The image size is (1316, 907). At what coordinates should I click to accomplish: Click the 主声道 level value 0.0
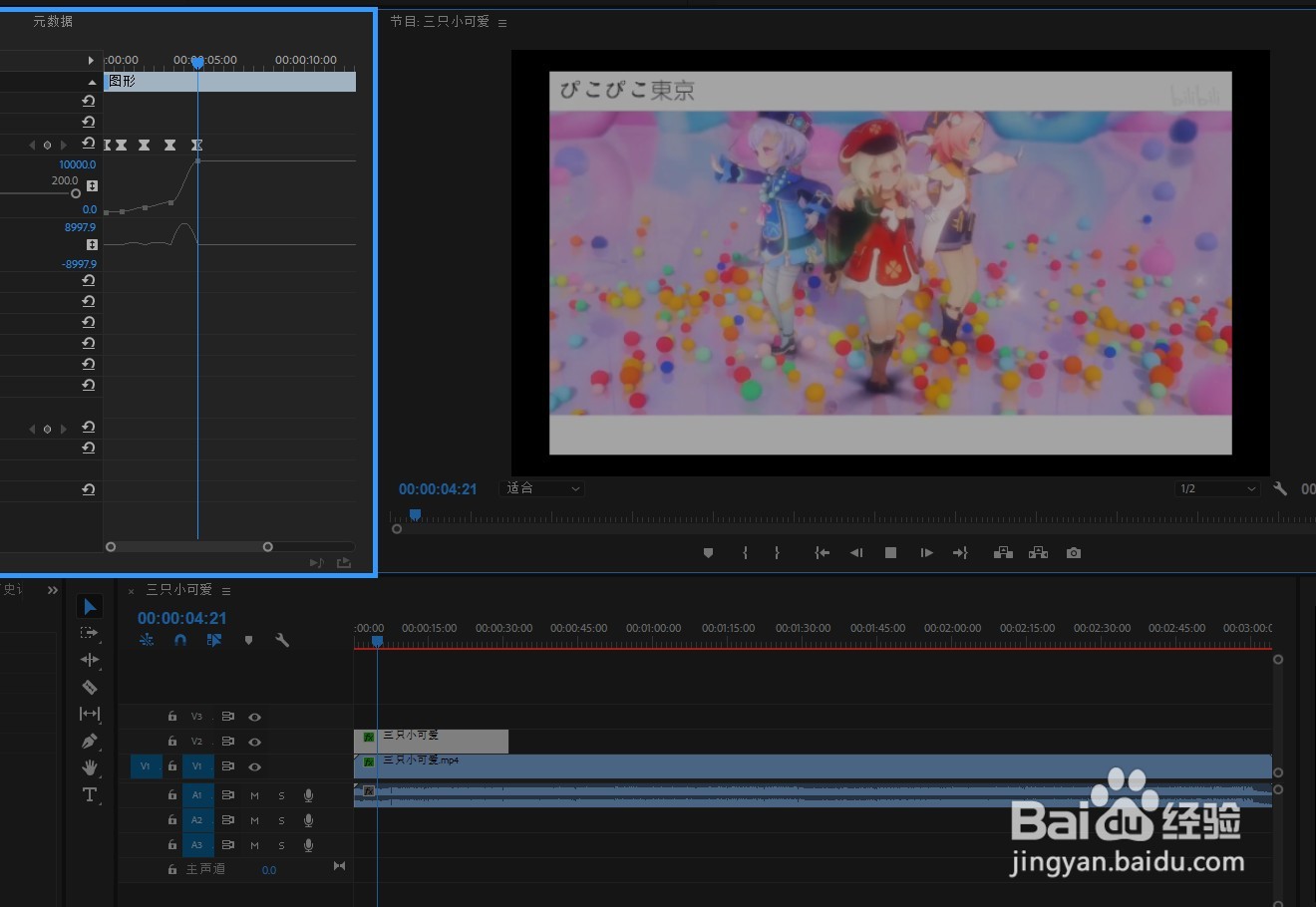point(269,870)
